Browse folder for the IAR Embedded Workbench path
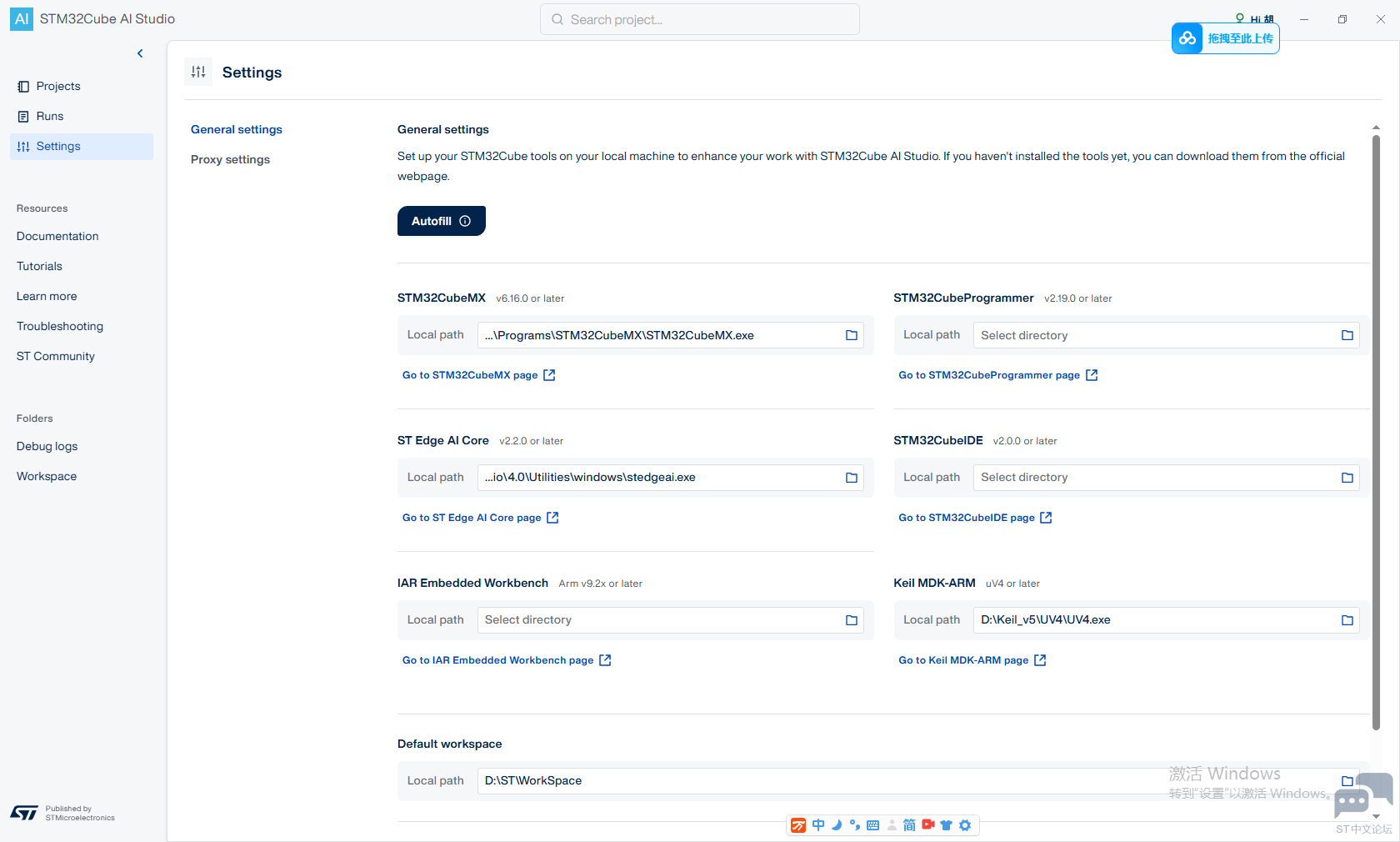Viewport: 1400px width, 842px height. (x=852, y=620)
